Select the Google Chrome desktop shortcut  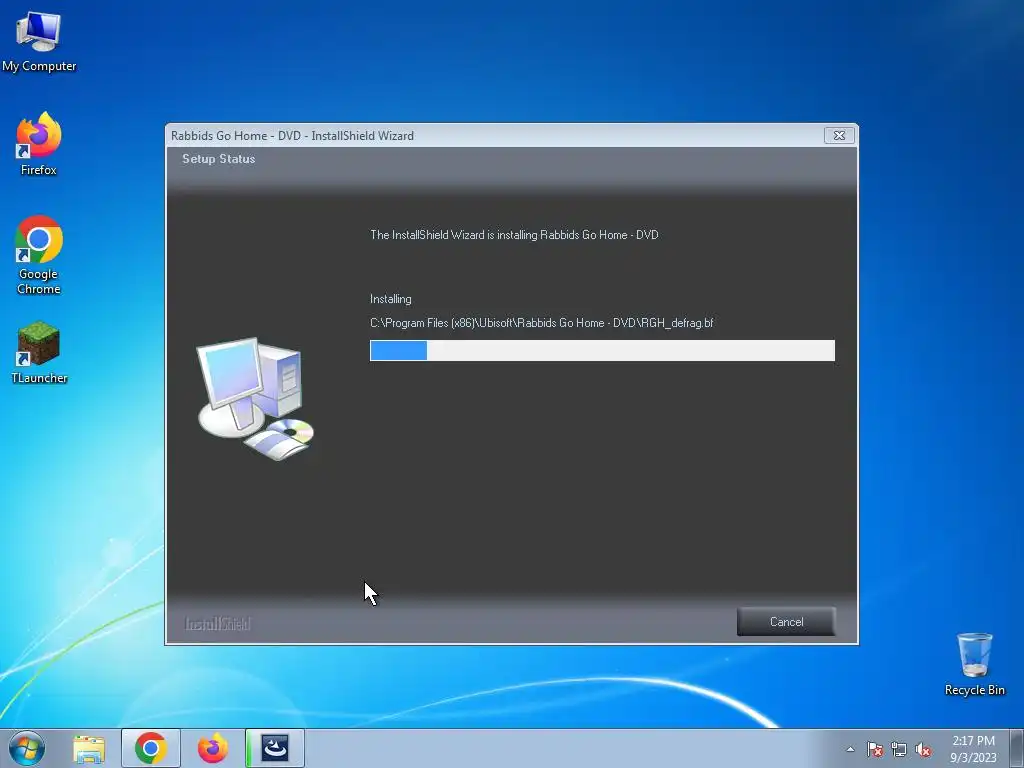[39, 255]
